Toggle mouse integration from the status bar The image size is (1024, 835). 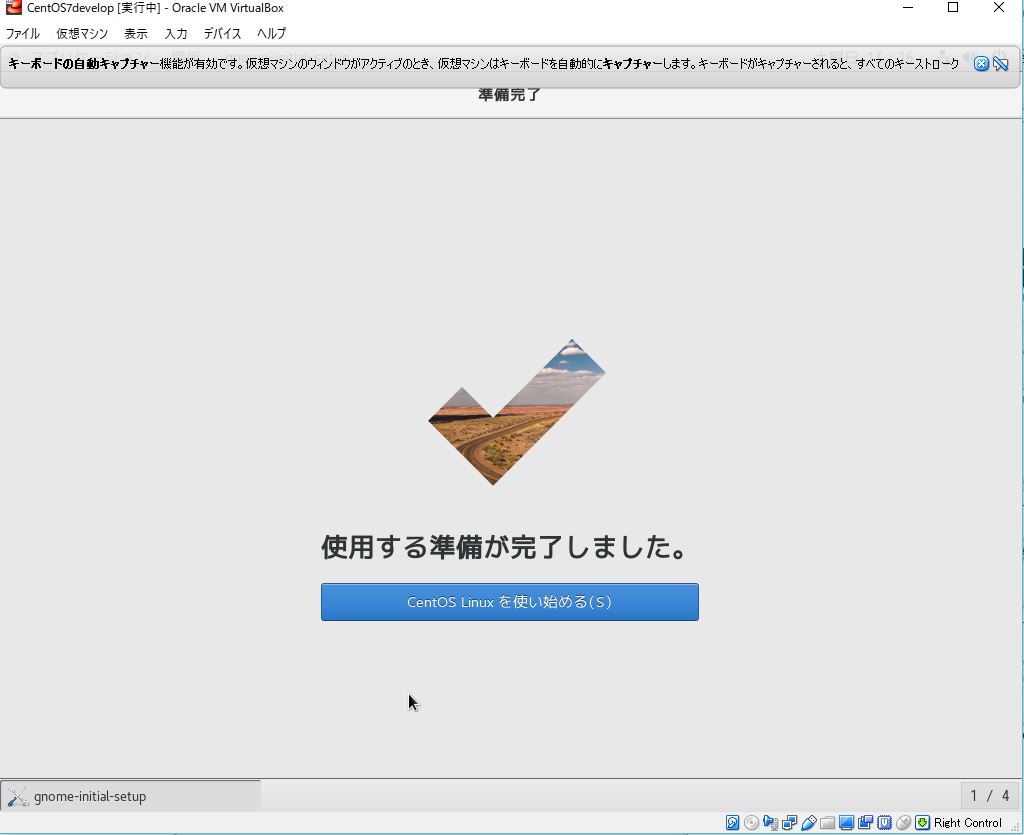coord(901,822)
